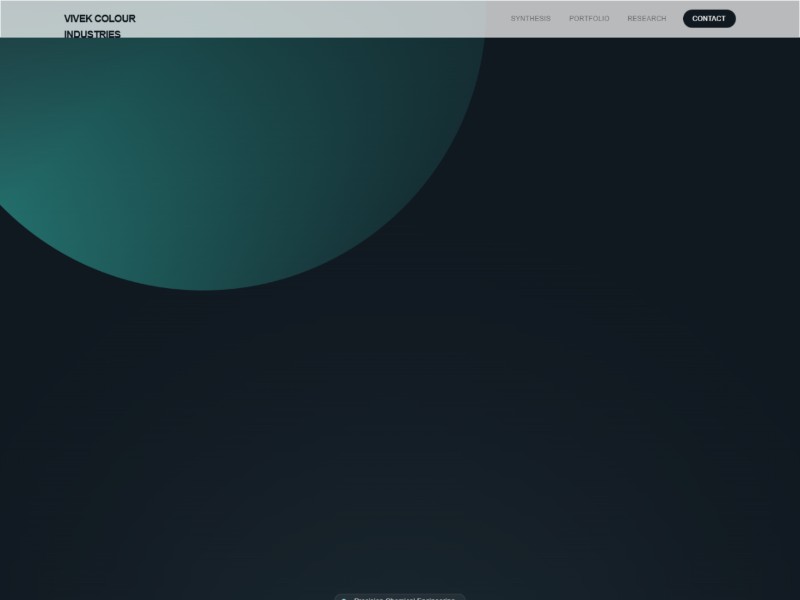Open the Contact page from header
Screen dimensions: 800x600
click(709, 19)
